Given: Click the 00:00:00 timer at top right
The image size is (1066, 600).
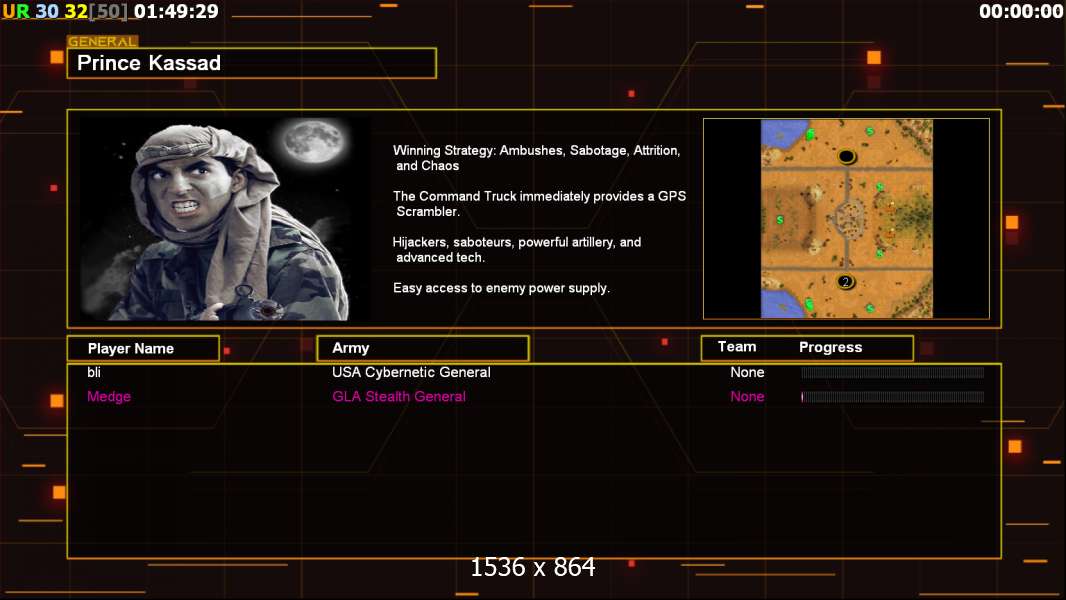Looking at the screenshot, I should [1020, 12].
